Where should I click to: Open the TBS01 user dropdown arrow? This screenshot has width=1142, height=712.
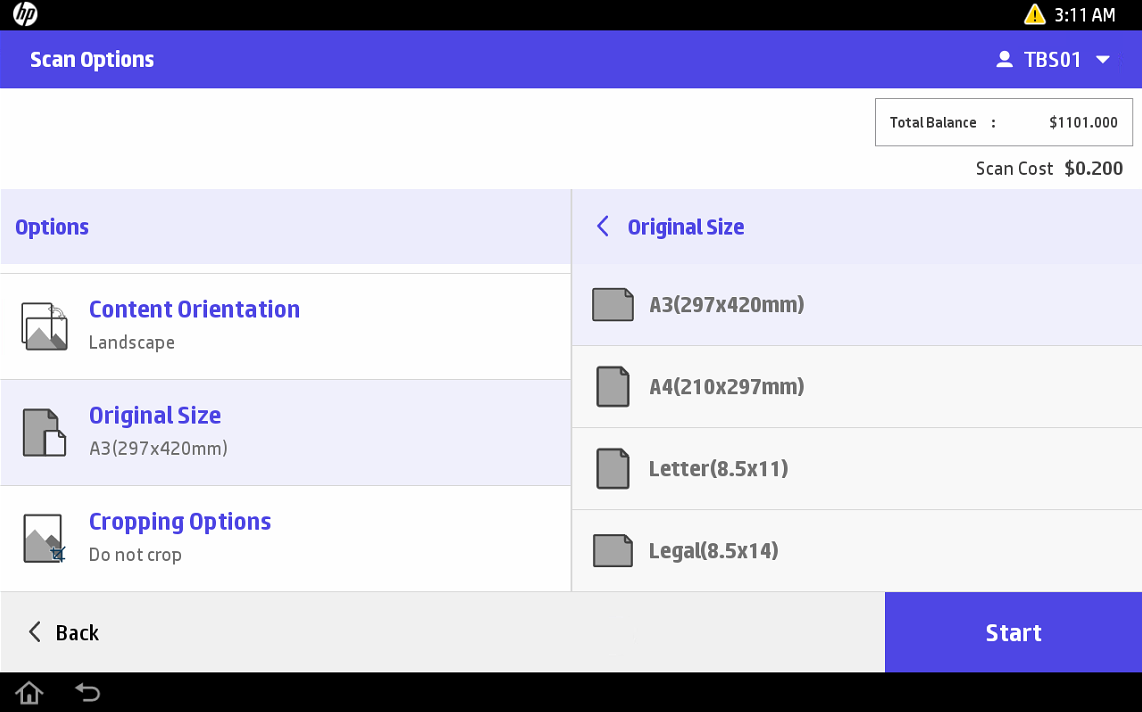[1103, 60]
